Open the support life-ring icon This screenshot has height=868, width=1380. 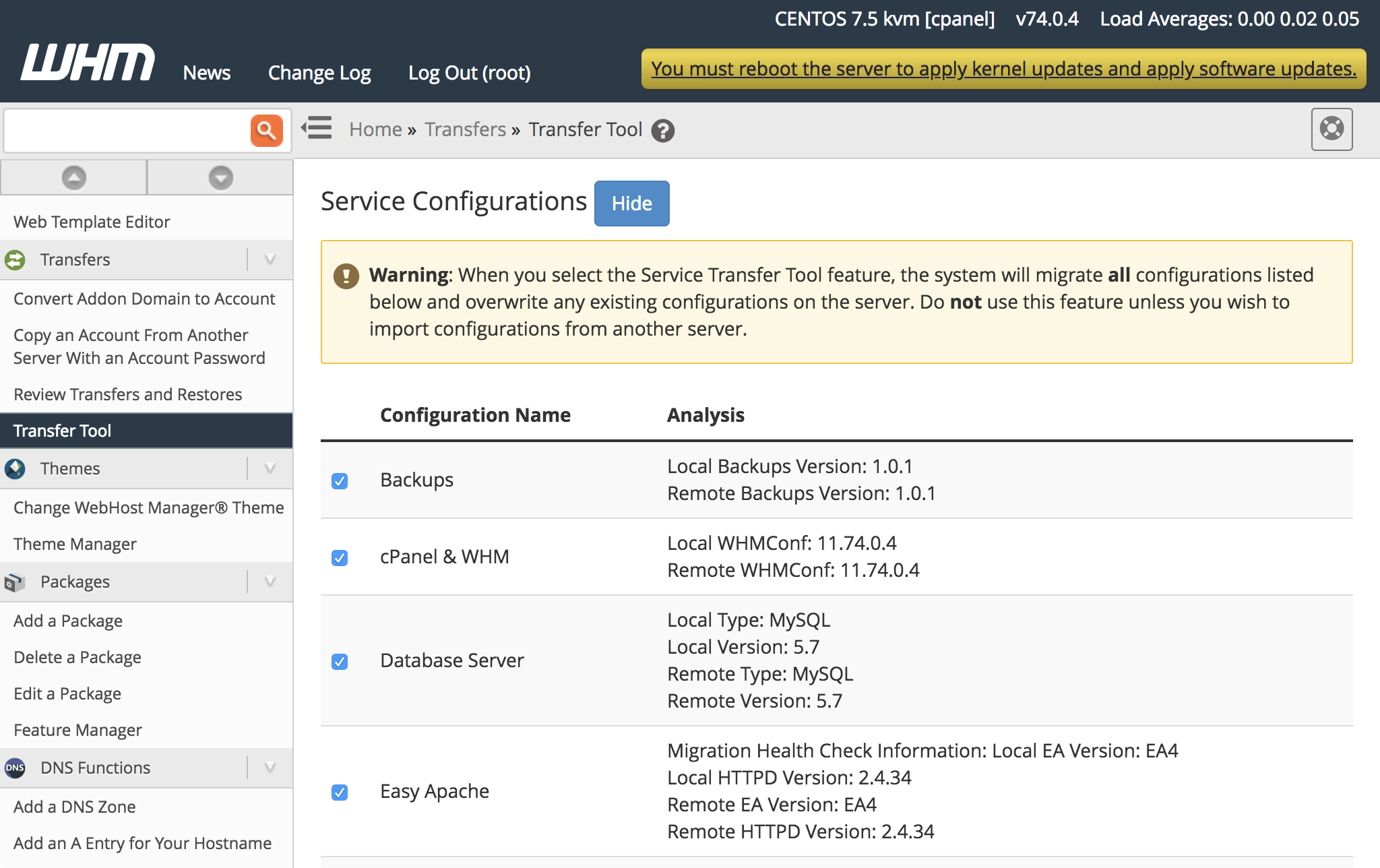(x=1331, y=129)
